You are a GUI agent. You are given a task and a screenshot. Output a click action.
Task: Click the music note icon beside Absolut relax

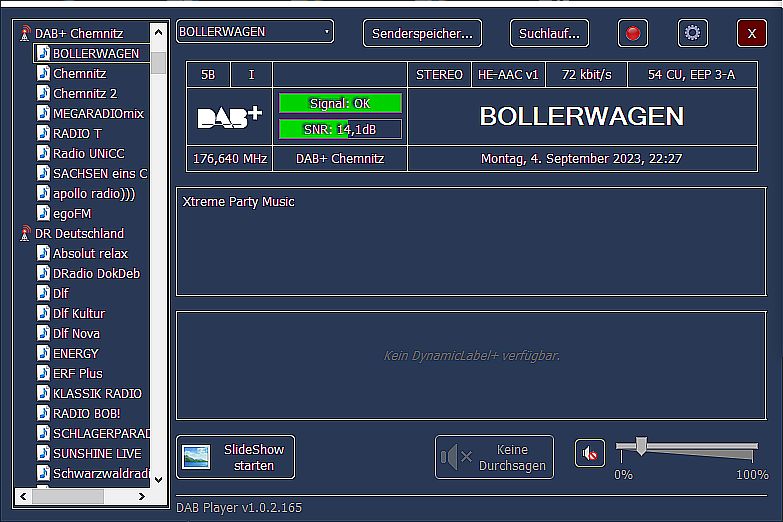coord(43,253)
